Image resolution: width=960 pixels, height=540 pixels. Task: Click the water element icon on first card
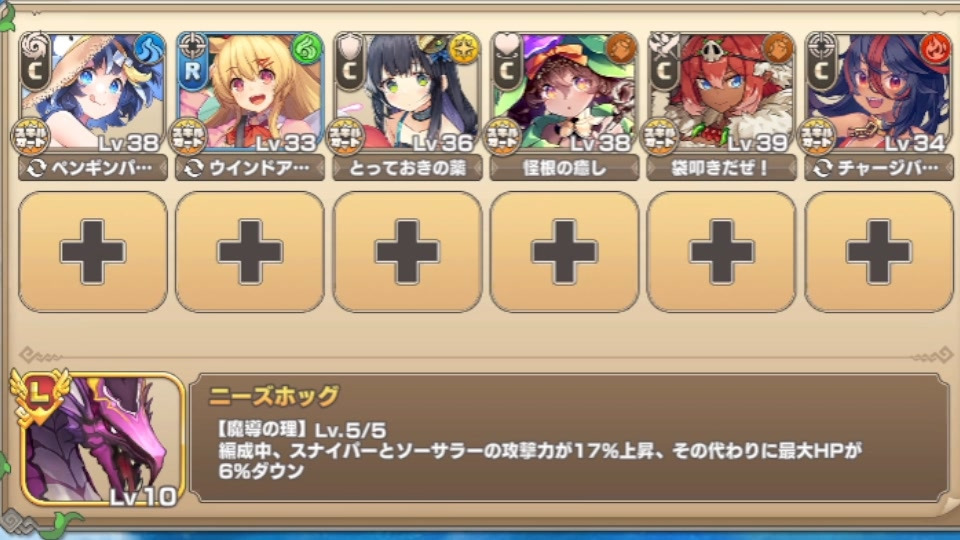tap(149, 49)
